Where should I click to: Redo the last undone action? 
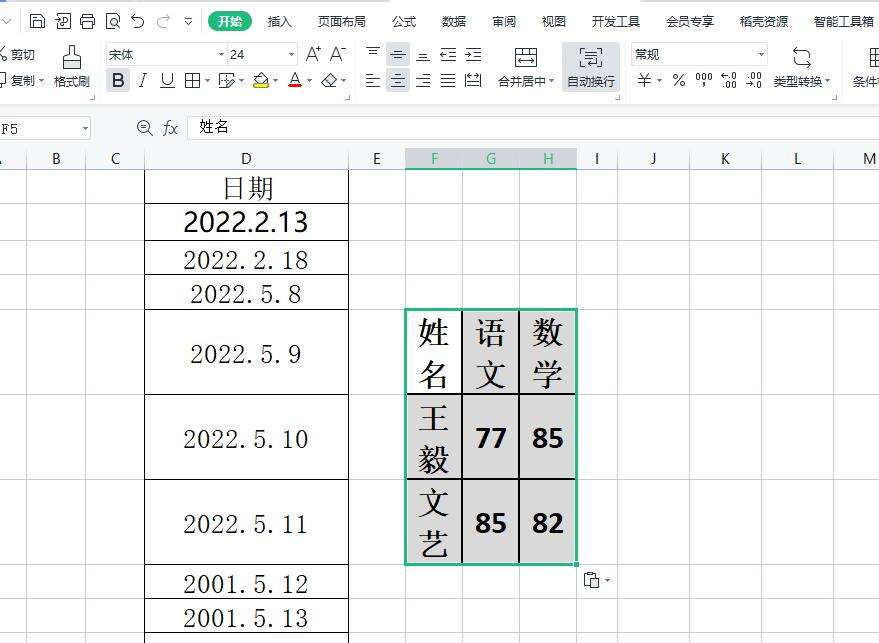pyautogui.click(x=163, y=21)
